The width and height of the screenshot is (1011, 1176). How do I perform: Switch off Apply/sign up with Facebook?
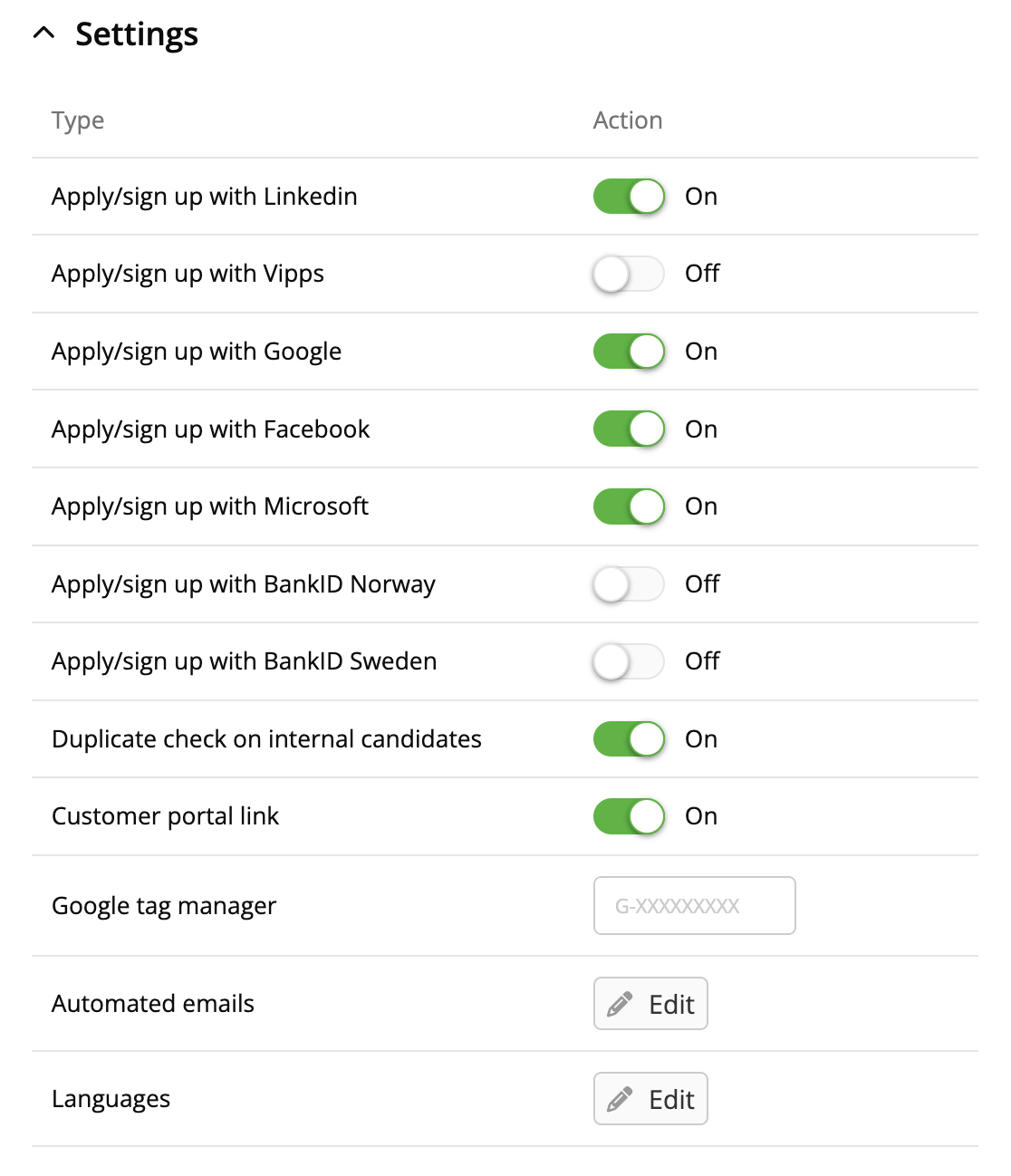tap(629, 429)
